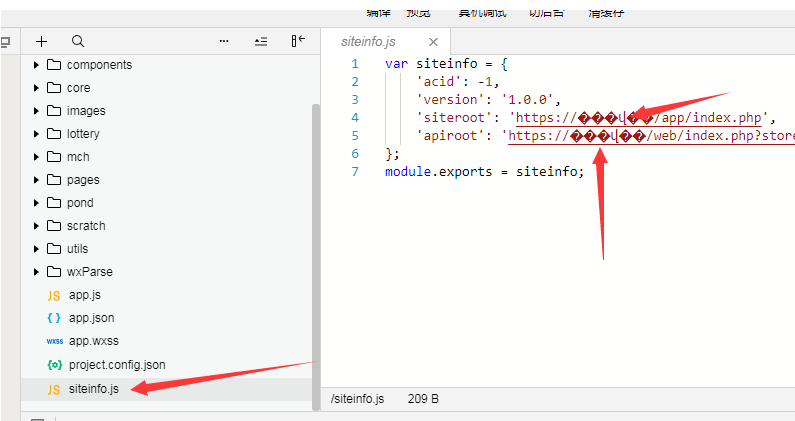Click the add new file plus icon
Viewport: 795px width, 421px height.
[x=41, y=41]
